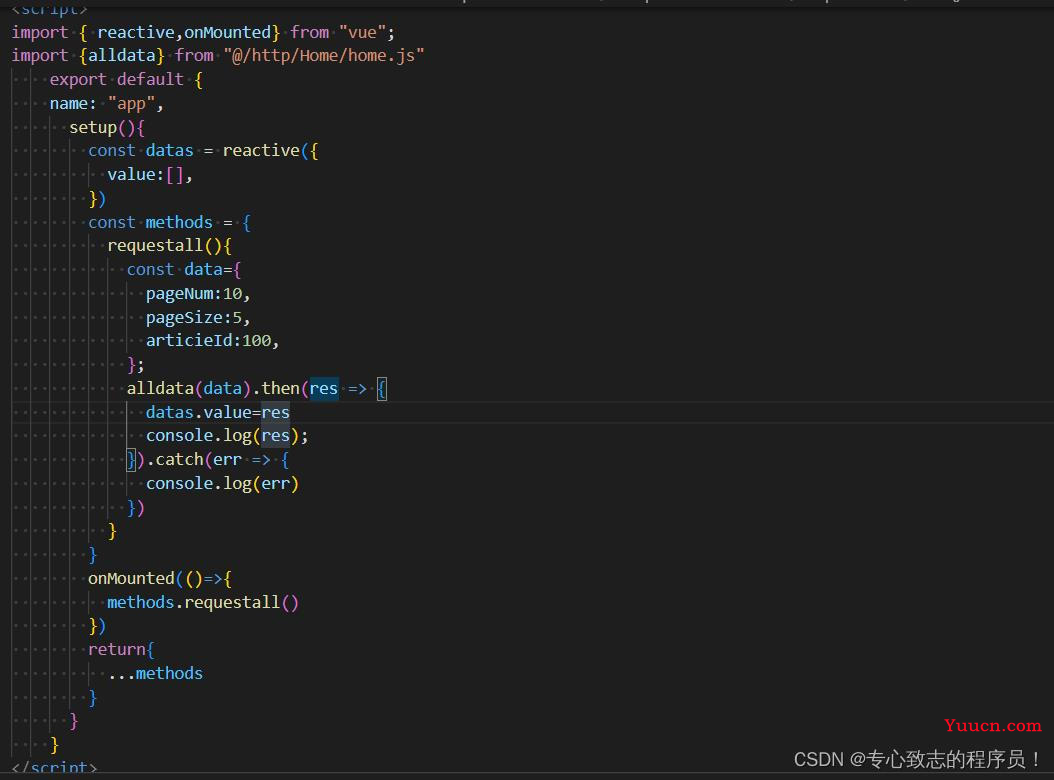This screenshot has height=780, width=1054.
Task: Click the articieId:100, line
Action: [x=212, y=341]
